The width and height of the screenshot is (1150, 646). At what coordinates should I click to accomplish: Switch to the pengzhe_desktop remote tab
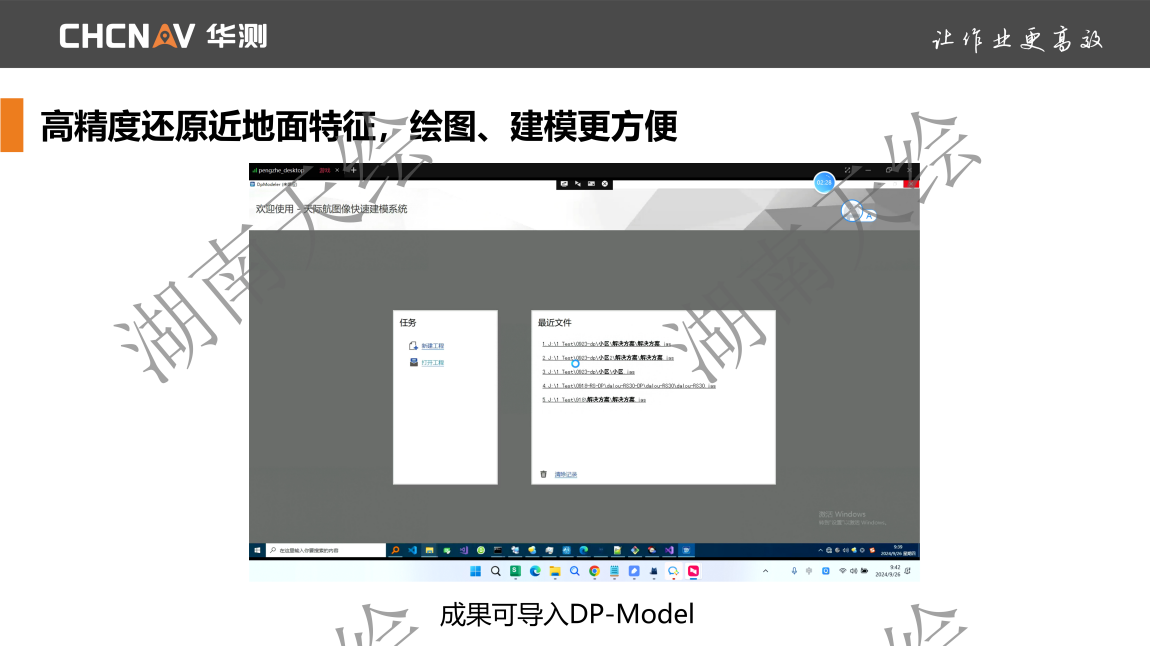click(280, 170)
